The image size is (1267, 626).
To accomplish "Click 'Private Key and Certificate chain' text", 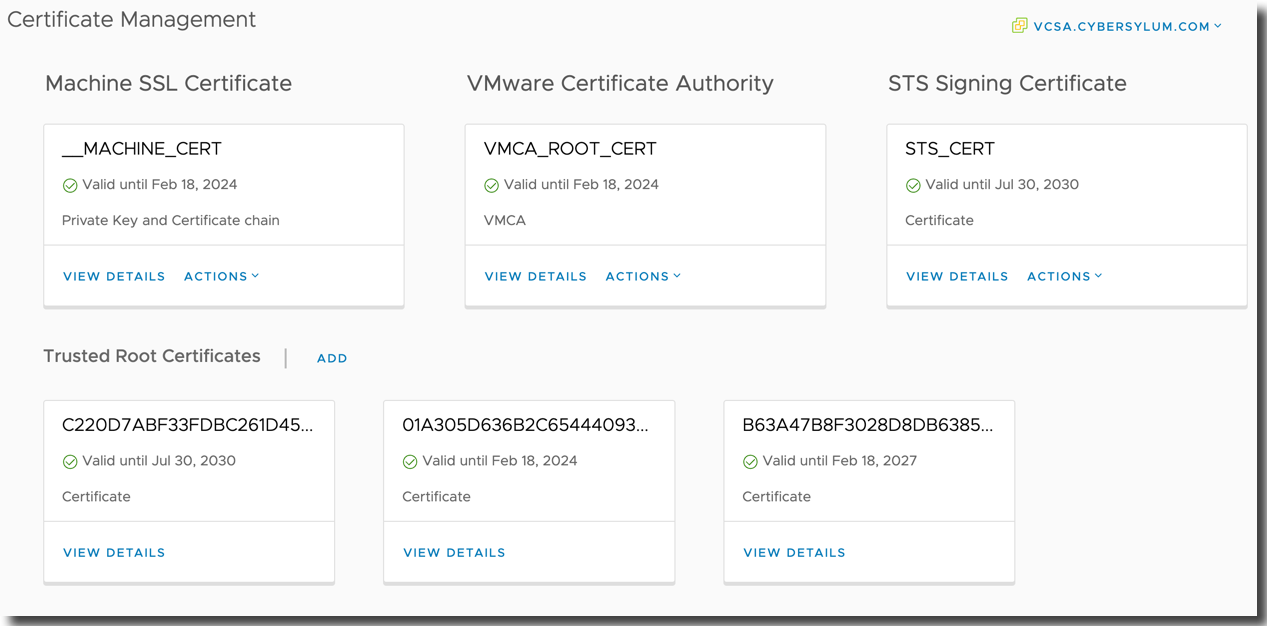I will coord(171,220).
